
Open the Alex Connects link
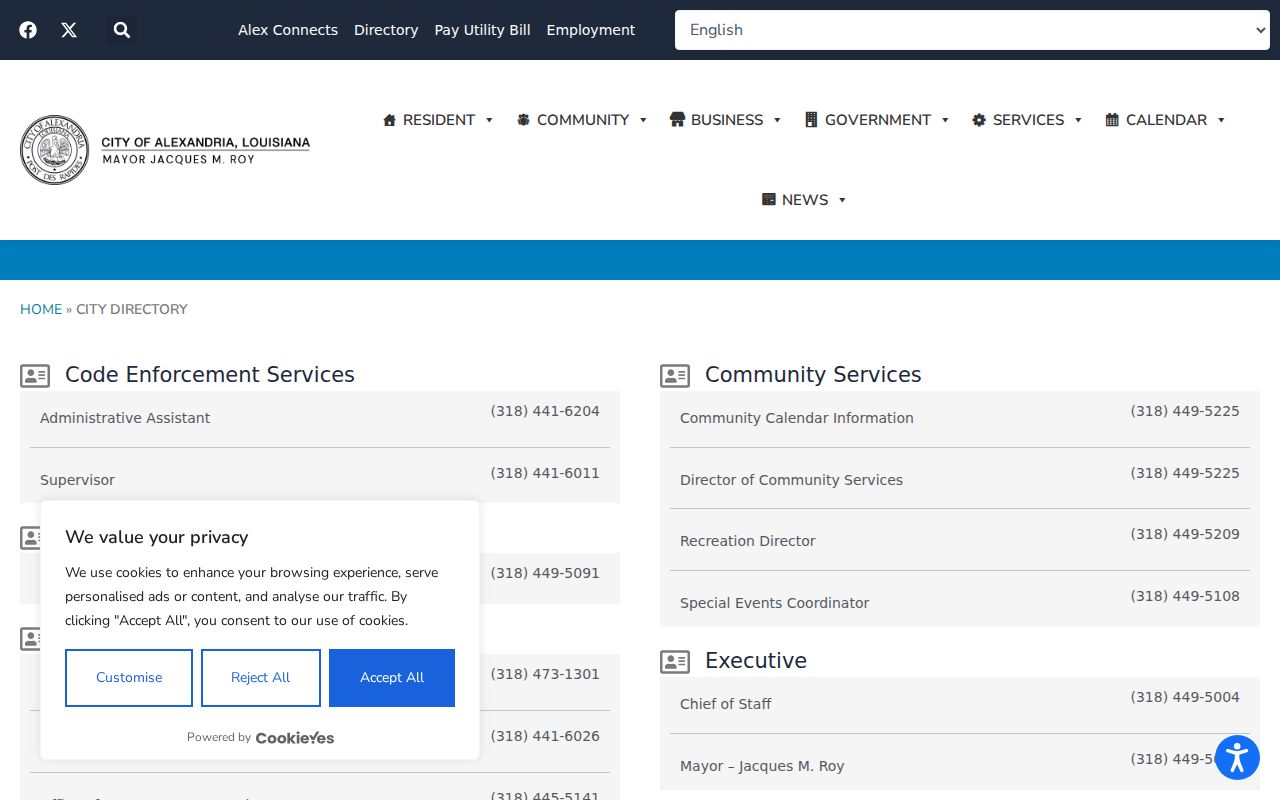click(x=288, y=30)
